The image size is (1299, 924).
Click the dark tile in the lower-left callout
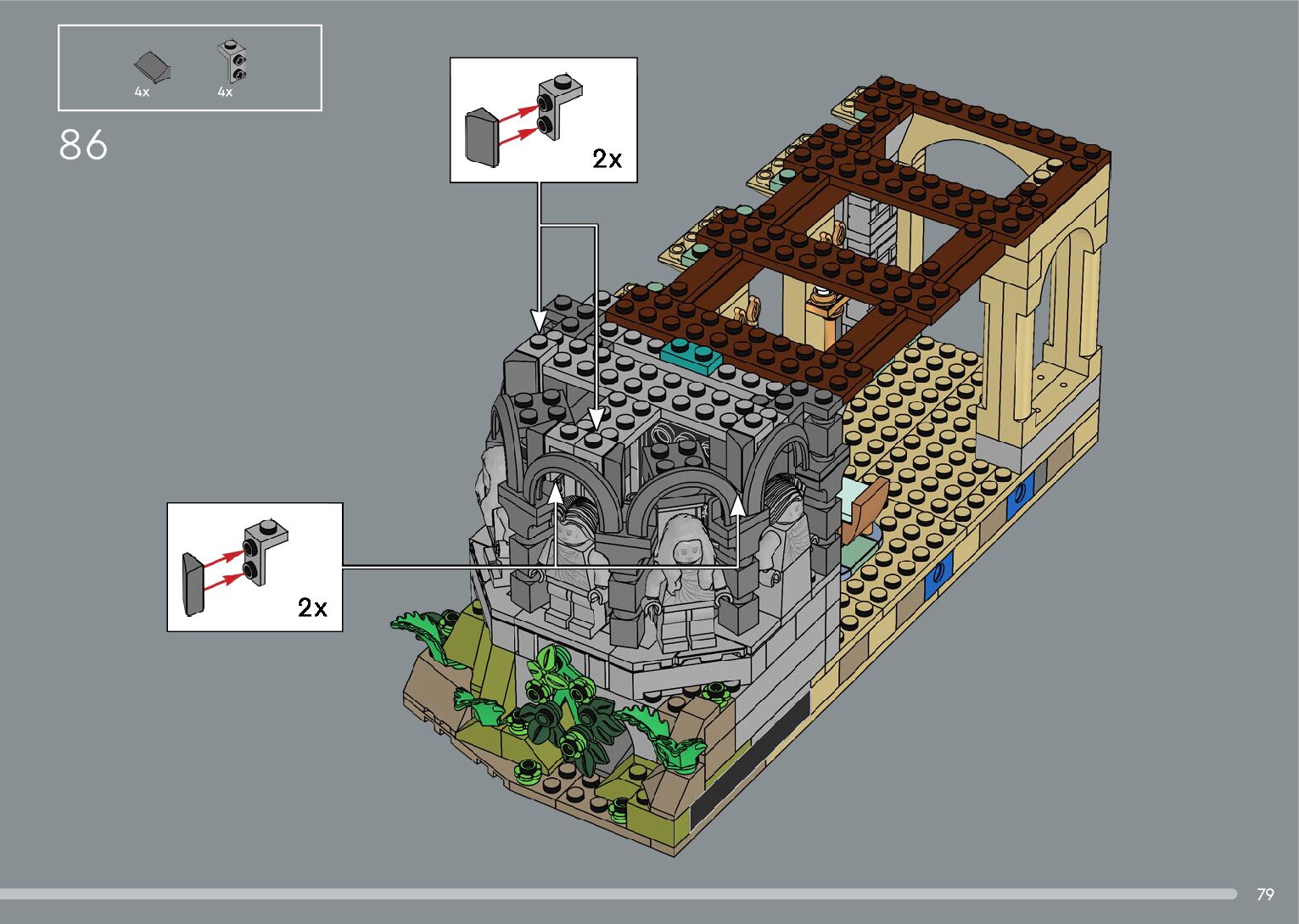193,584
